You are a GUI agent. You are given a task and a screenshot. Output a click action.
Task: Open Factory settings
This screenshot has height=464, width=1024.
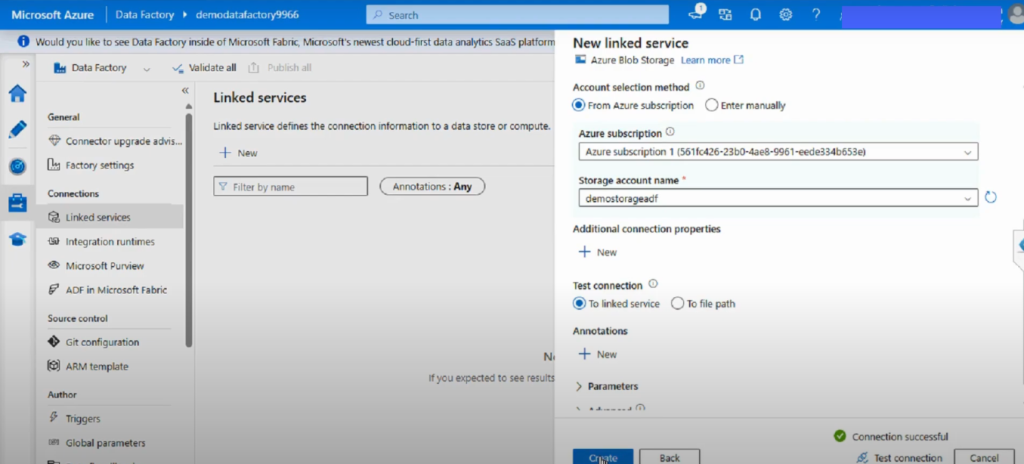pos(91,165)
